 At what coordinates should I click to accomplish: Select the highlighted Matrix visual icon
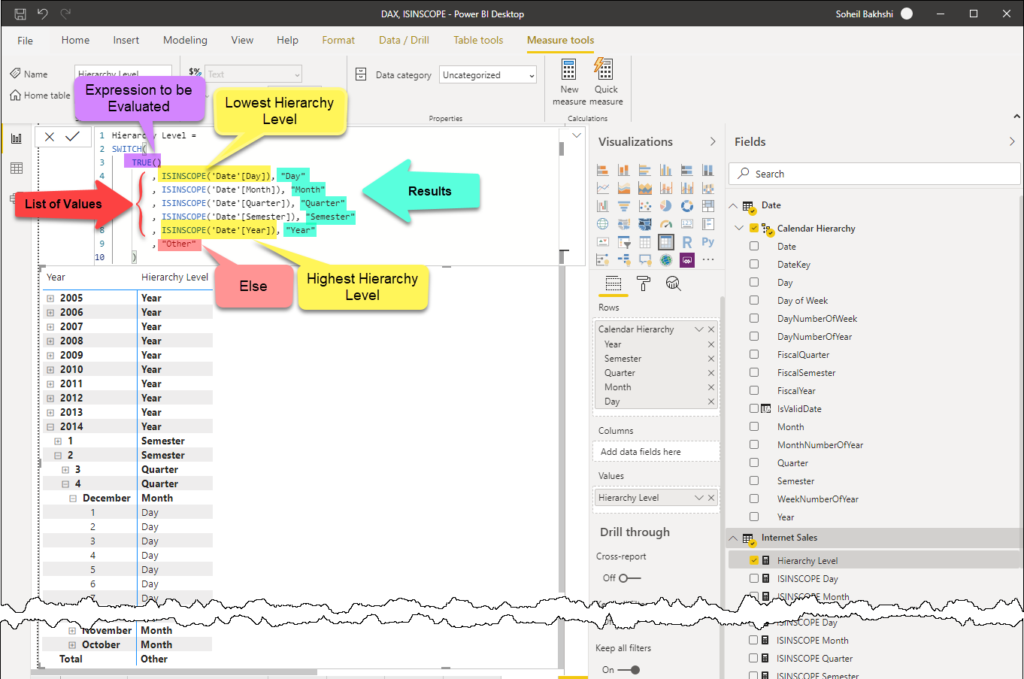[x=665, y=242]
